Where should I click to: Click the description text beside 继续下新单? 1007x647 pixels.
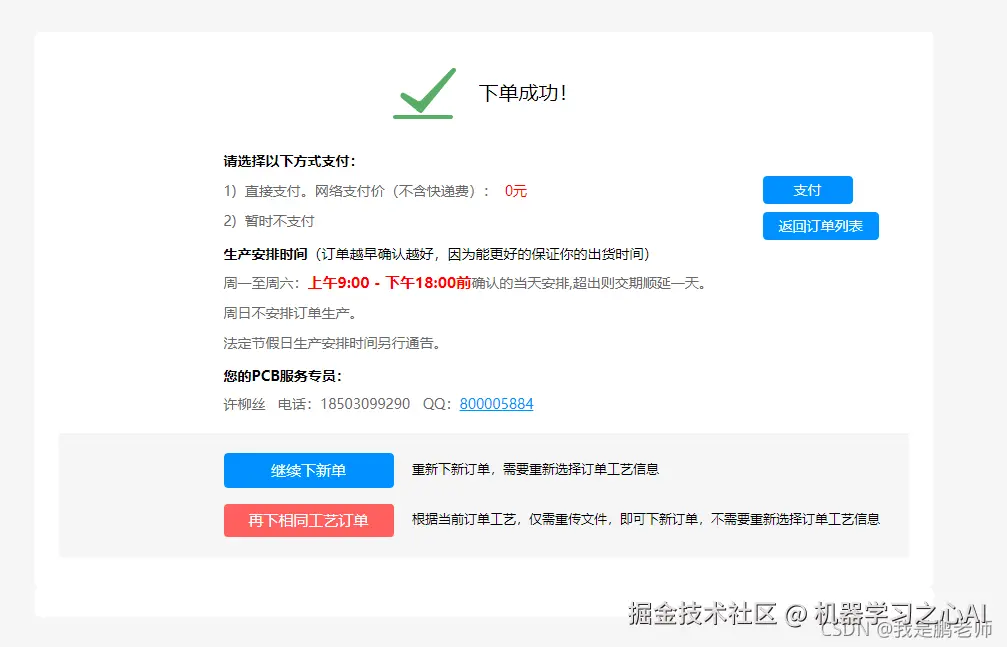pyautogui.click(x=536, y=468)
